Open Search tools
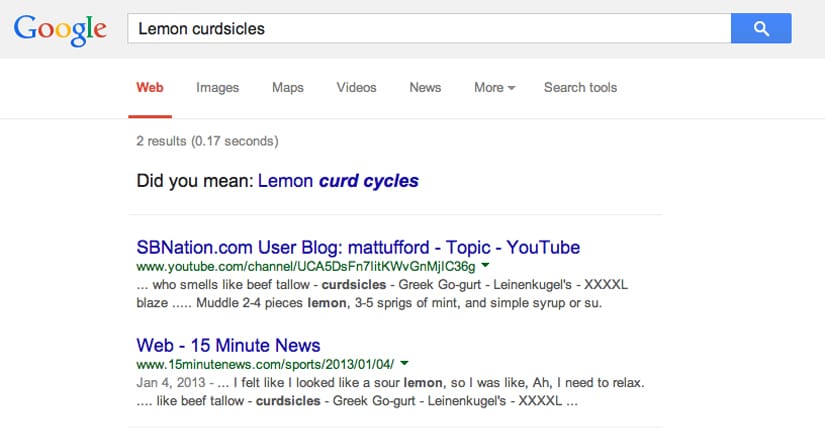The width and height of the screenshot is (825, 443). click(580, 88)
